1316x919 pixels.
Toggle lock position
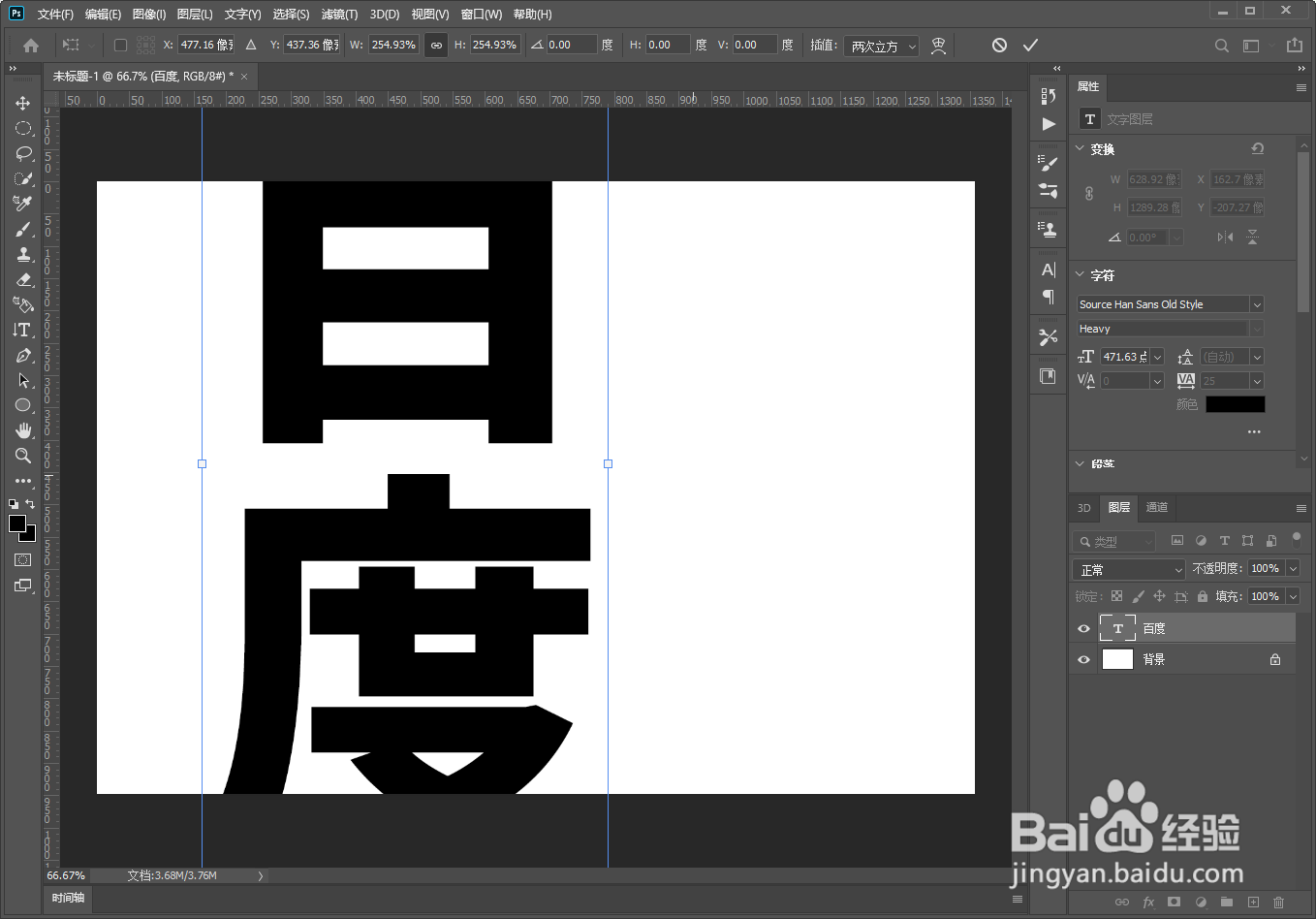(x=1159, y=596)
